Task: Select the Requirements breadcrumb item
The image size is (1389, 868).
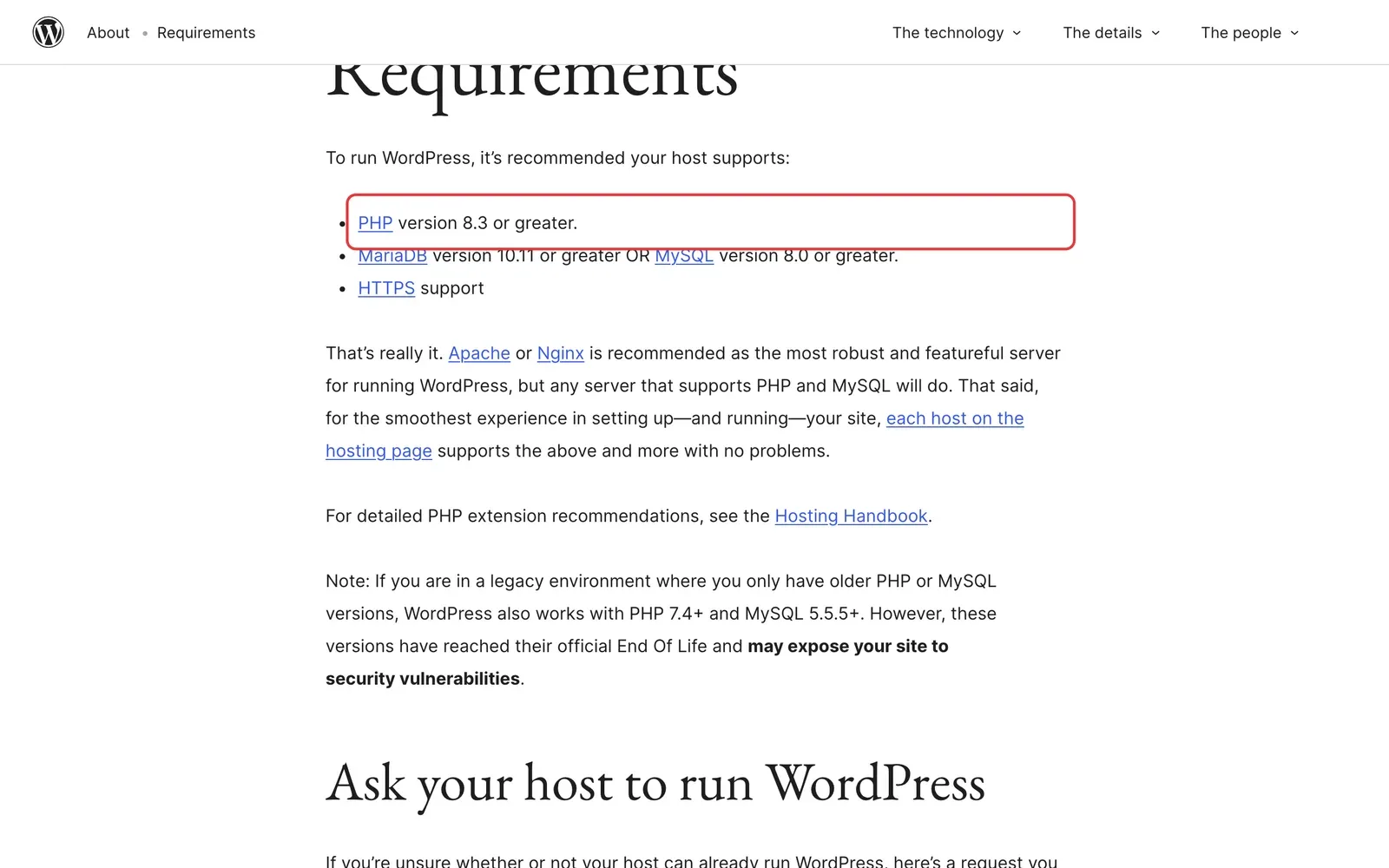Action: coord(206,33)
